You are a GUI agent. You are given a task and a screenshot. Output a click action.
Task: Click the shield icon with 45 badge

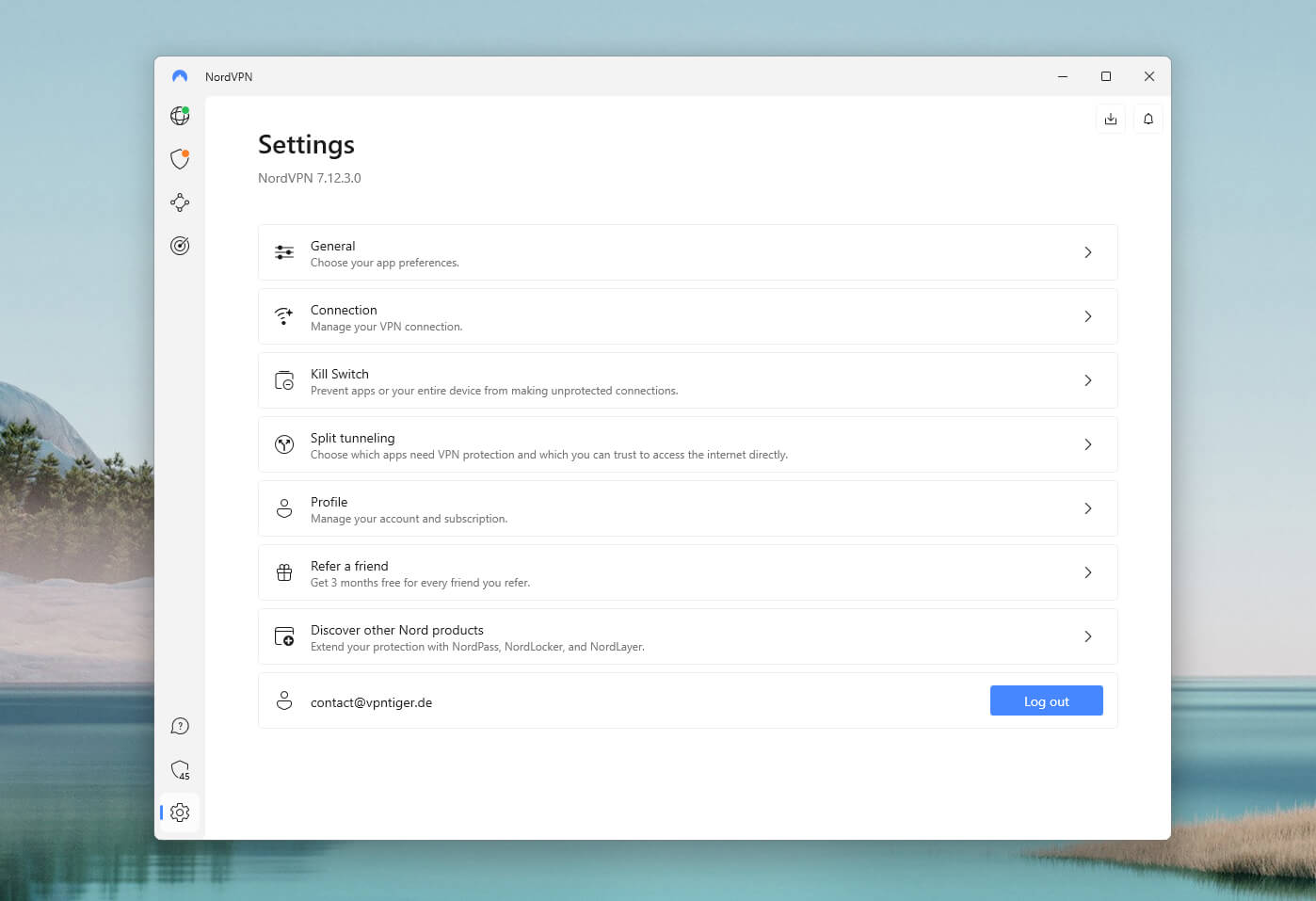[180, 770]
